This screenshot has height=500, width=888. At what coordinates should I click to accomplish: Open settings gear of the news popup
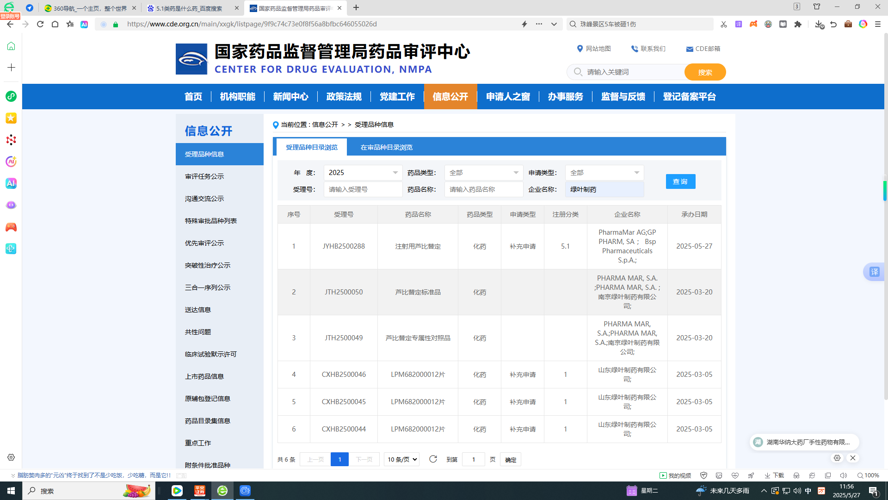pyautogui.click(x=838, y=458)
